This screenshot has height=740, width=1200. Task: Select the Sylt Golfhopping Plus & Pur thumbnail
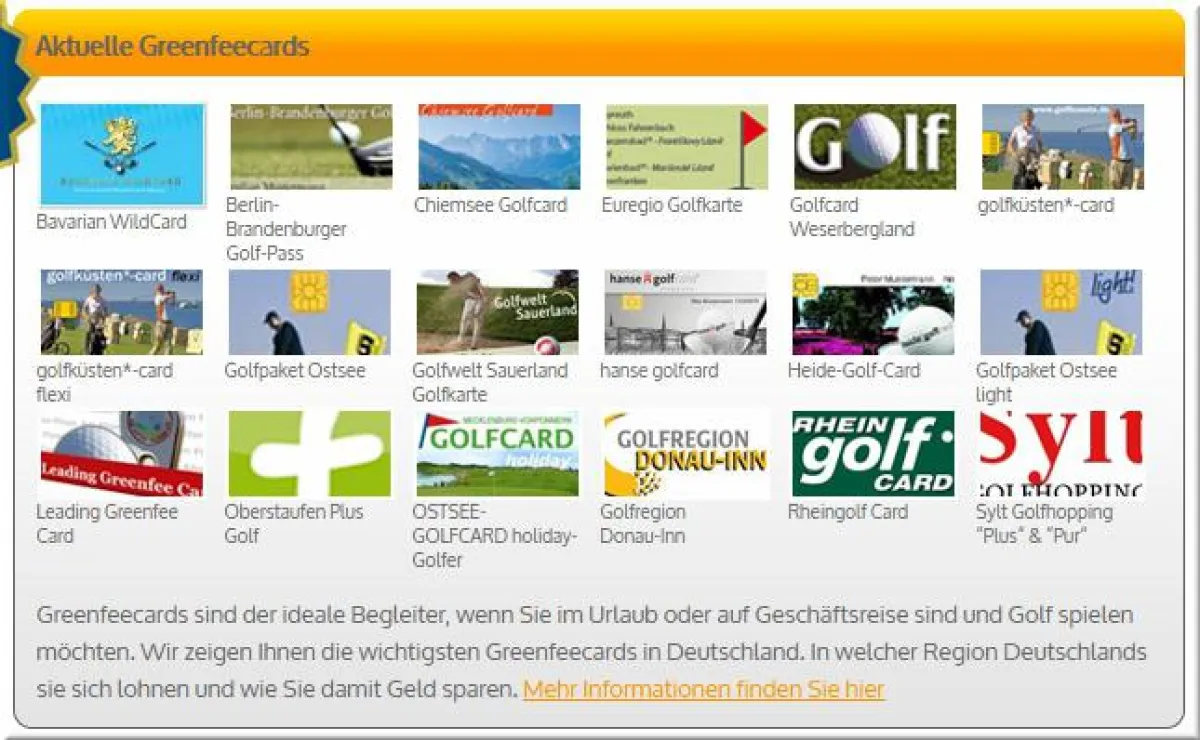(x=1060, y=452)
